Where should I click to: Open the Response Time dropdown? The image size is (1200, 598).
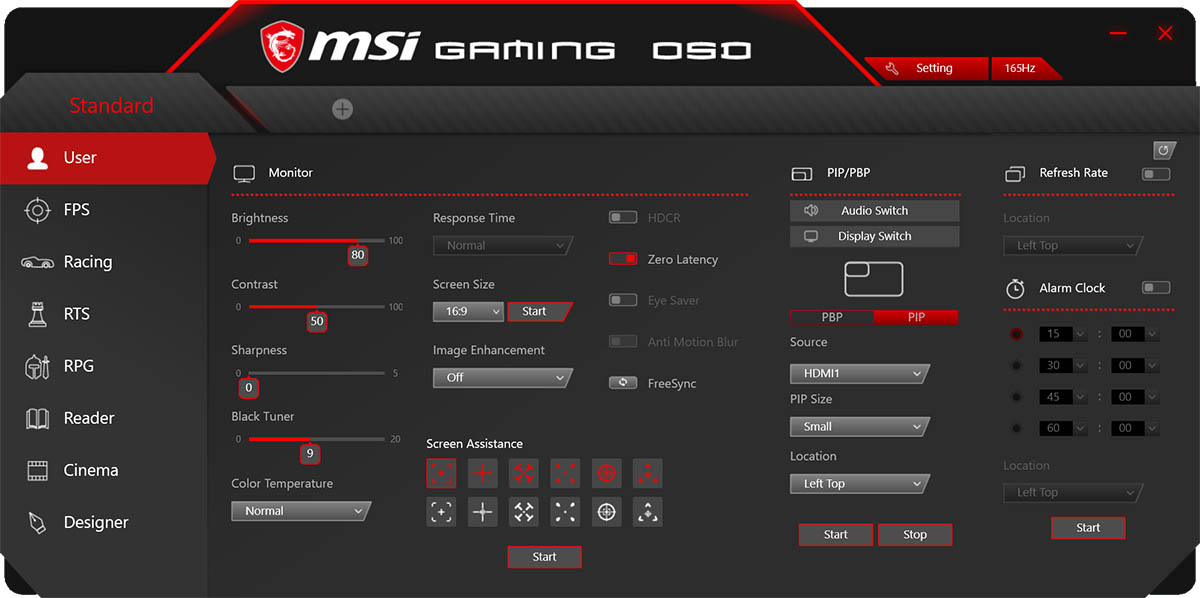tap(502, 245)
